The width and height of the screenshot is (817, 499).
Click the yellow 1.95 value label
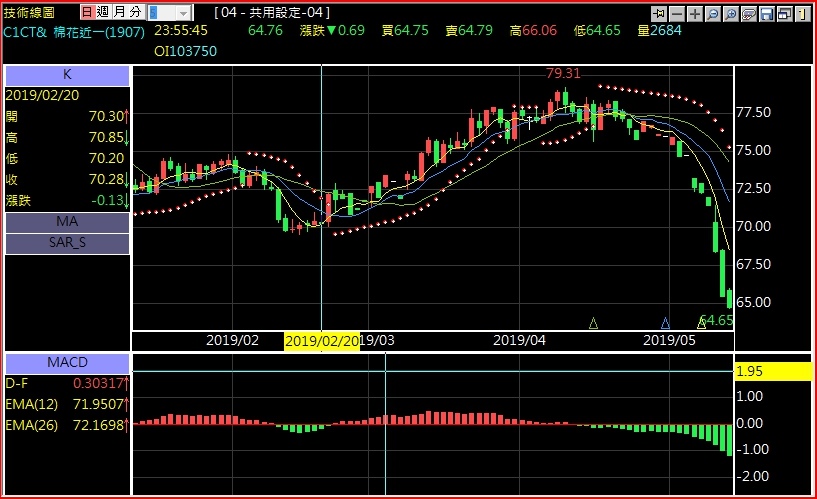tap(773, 371)
